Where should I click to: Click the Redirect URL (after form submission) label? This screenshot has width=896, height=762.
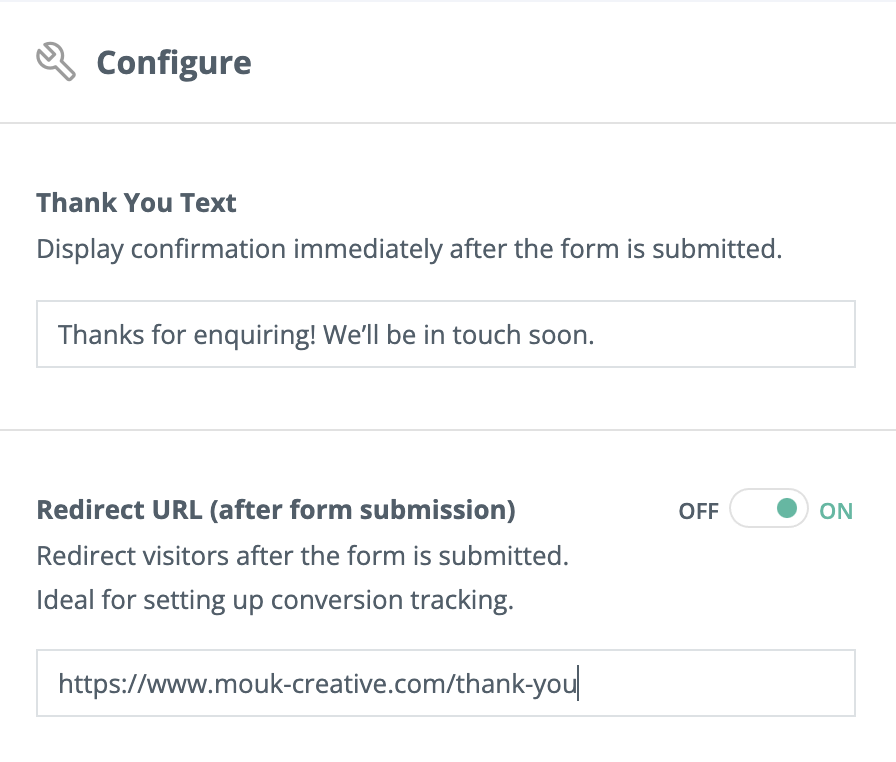click(276, 510)
